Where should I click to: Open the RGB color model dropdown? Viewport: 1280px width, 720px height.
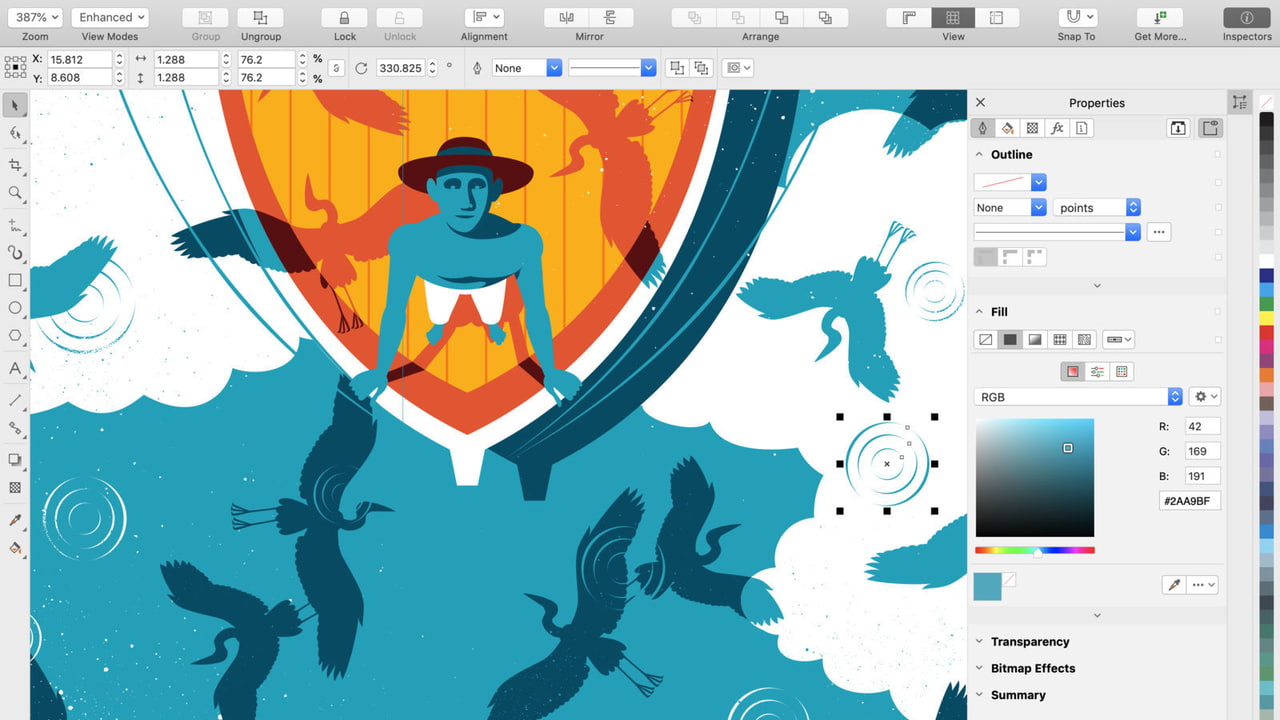(x=1077, y=397)
